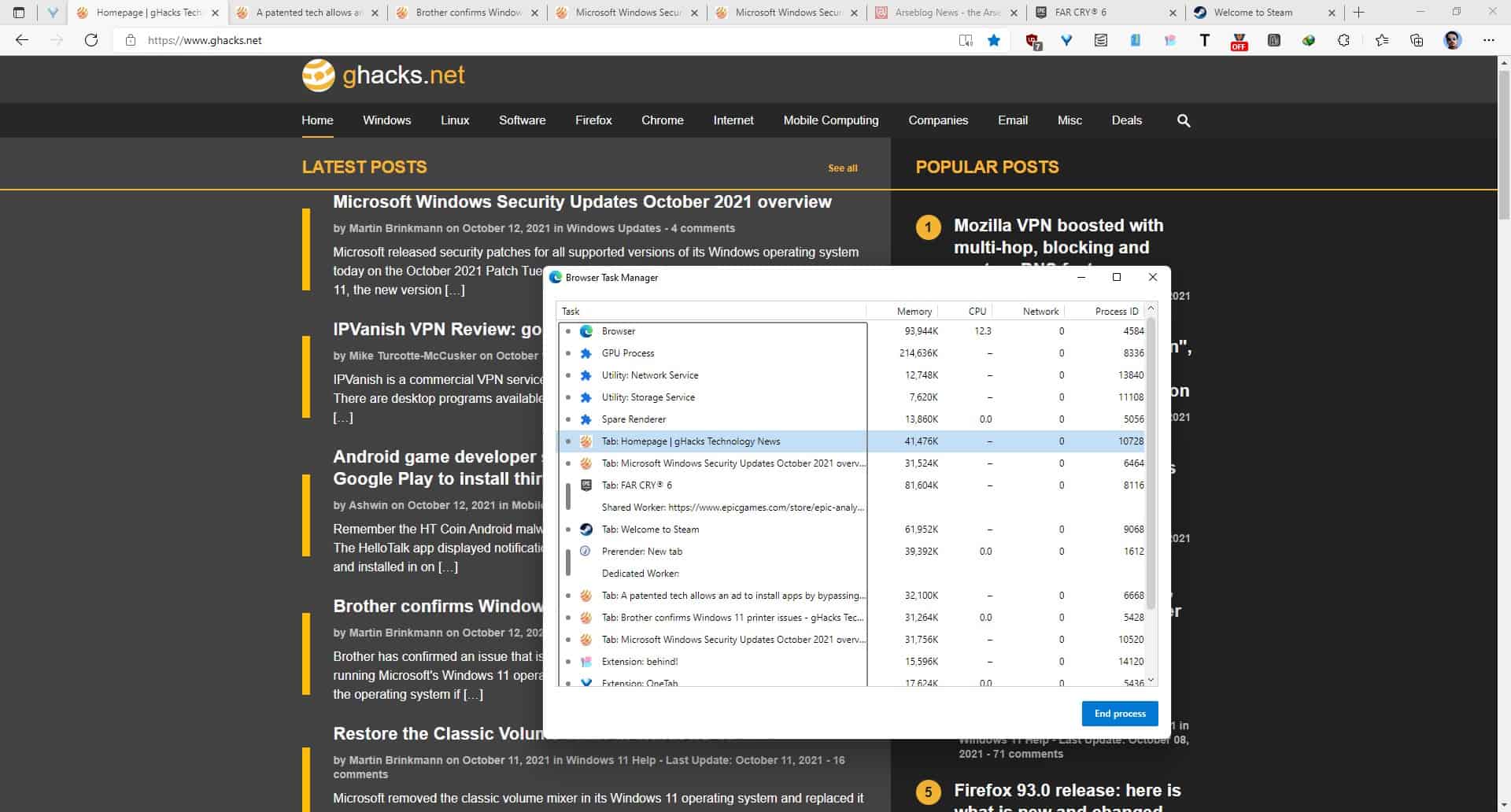1511x812 pixels.
Task: Click End process button
Action: pyautogui.click(x=1120, y=714)
